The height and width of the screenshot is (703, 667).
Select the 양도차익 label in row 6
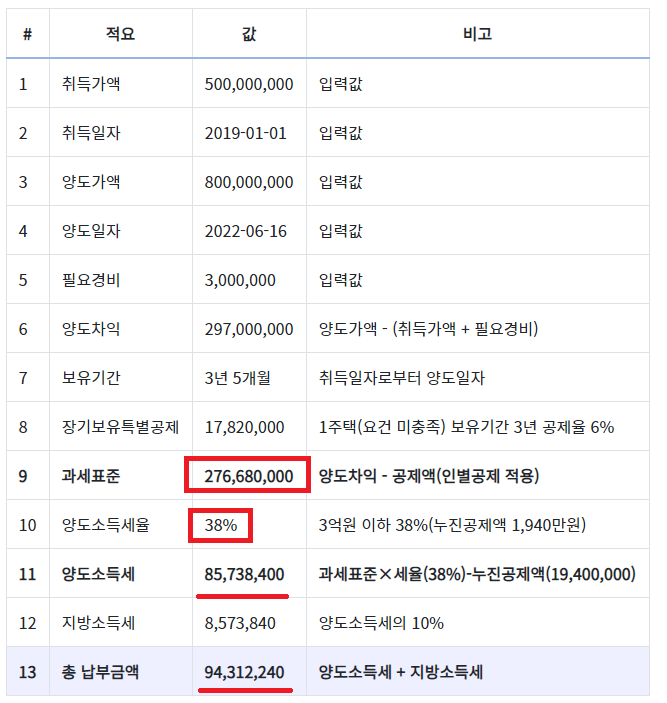91,329
